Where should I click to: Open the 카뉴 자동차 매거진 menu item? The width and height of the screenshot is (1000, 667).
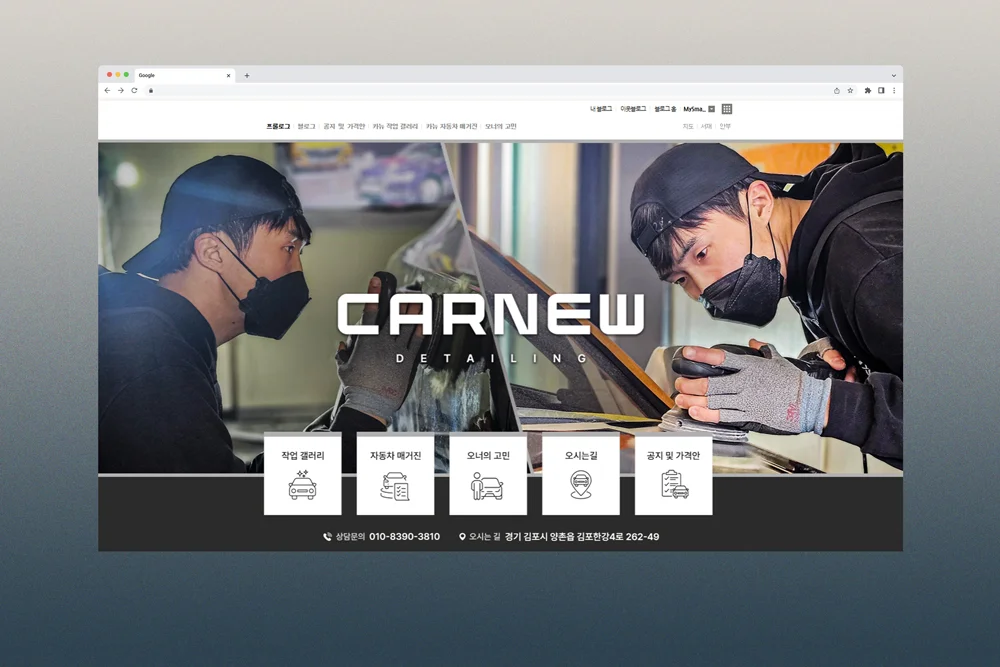click(452, 126)
